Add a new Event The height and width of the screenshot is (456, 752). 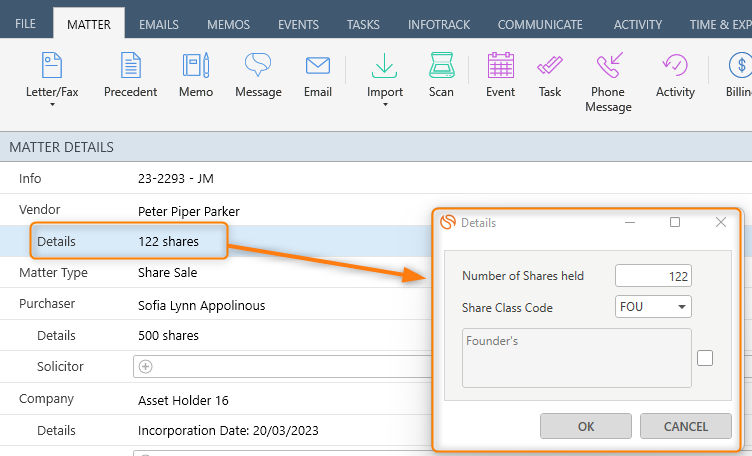pos(500,75)
